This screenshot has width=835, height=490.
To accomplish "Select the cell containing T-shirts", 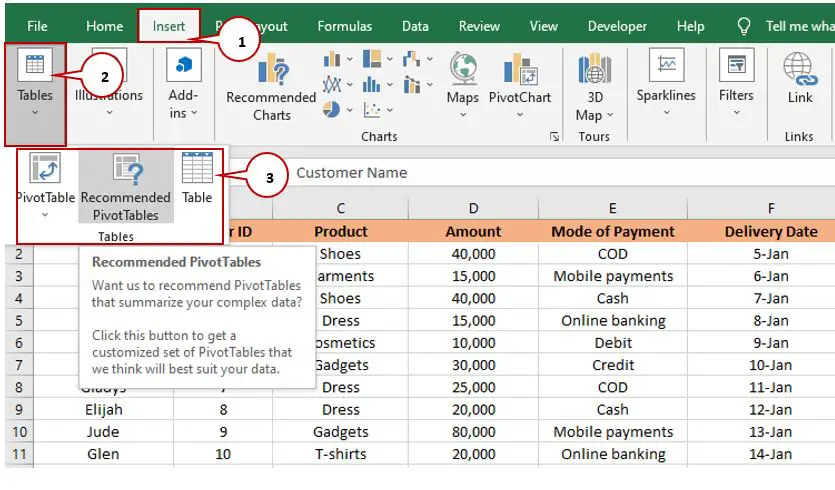I will coord(341,454).
